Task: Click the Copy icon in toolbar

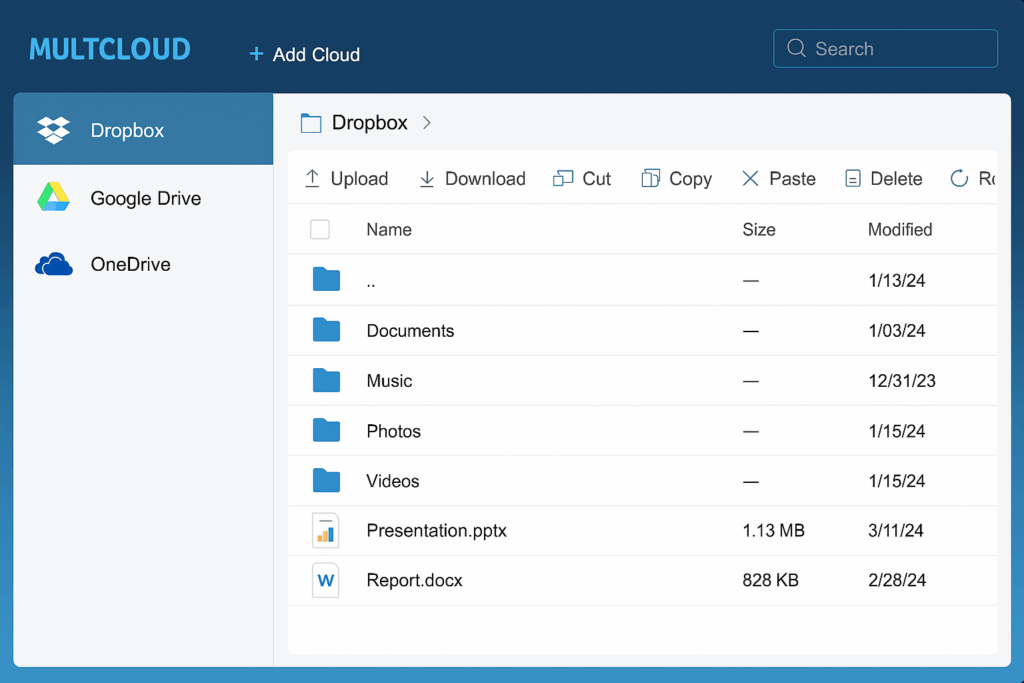Action: [651, 178]
